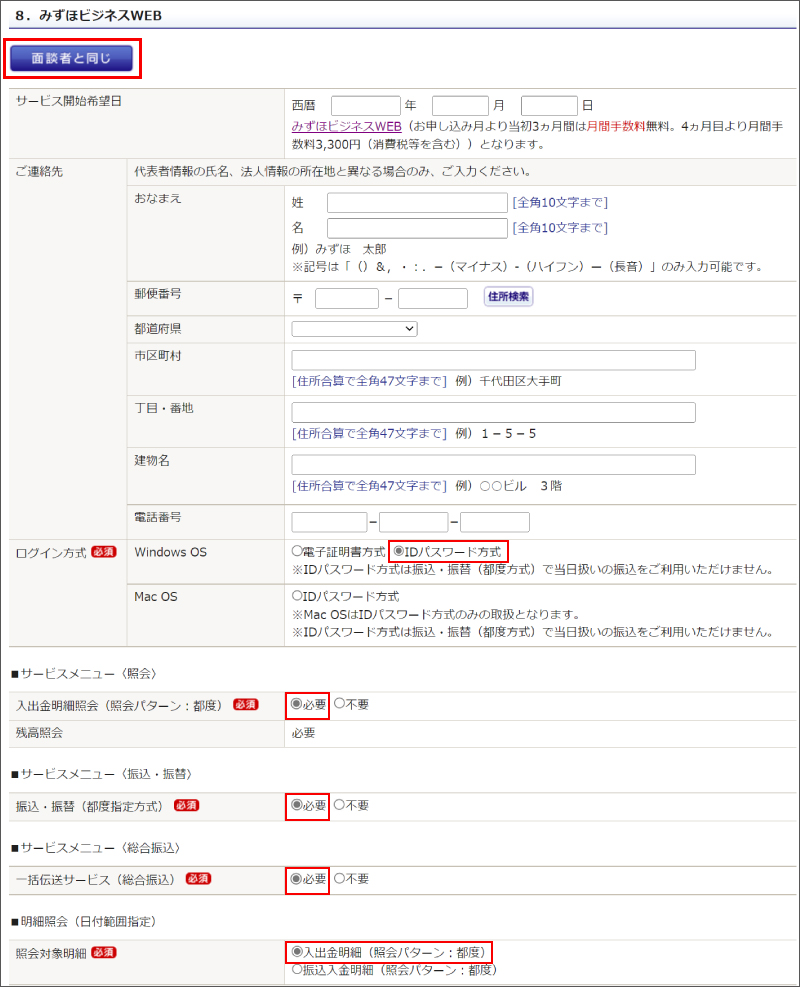The width and height of the screenshot is (800, 987).
Task: Click the 丁目・番地 input field
Action: click(x=493, y=412)
